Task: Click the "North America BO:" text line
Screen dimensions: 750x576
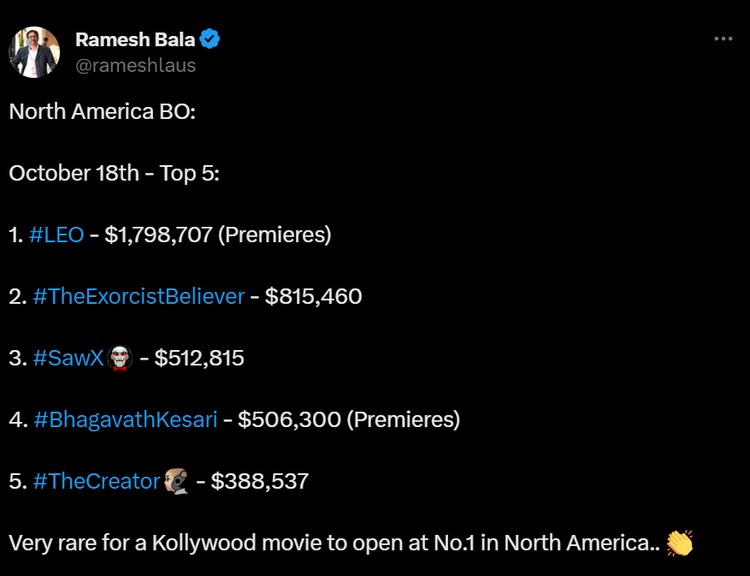Action: point(102,111)
